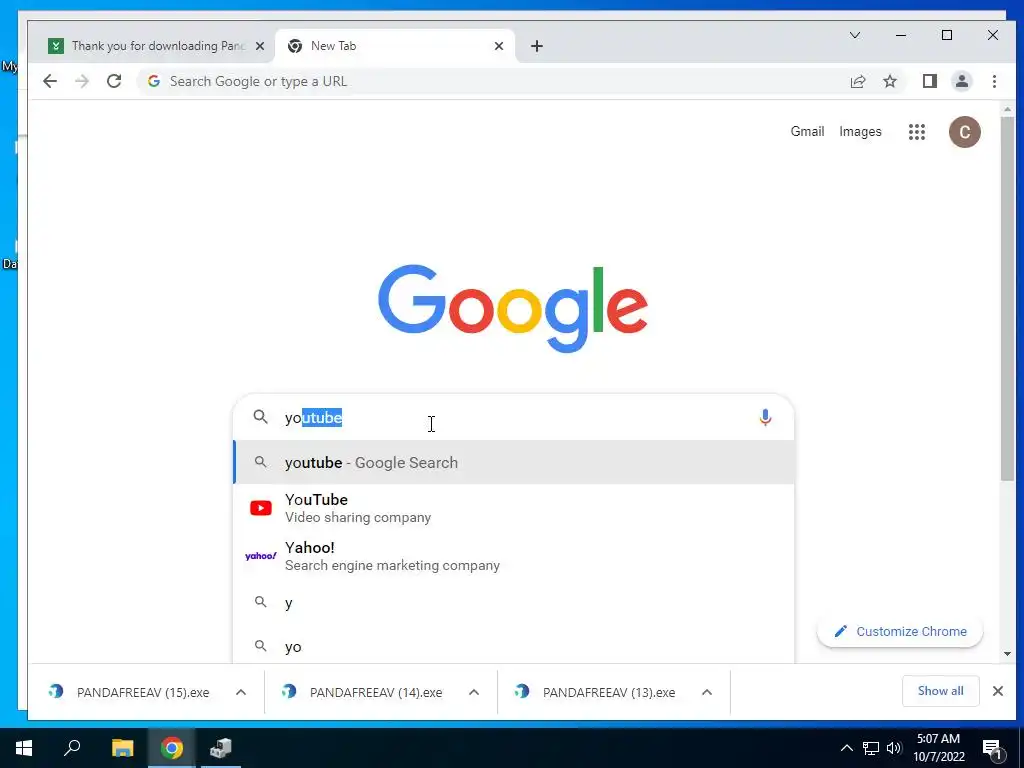The height and width of the screenshot is (768, 1024).
Task: Close the Thank you for downloading tab
Action: tap(259, 46)
